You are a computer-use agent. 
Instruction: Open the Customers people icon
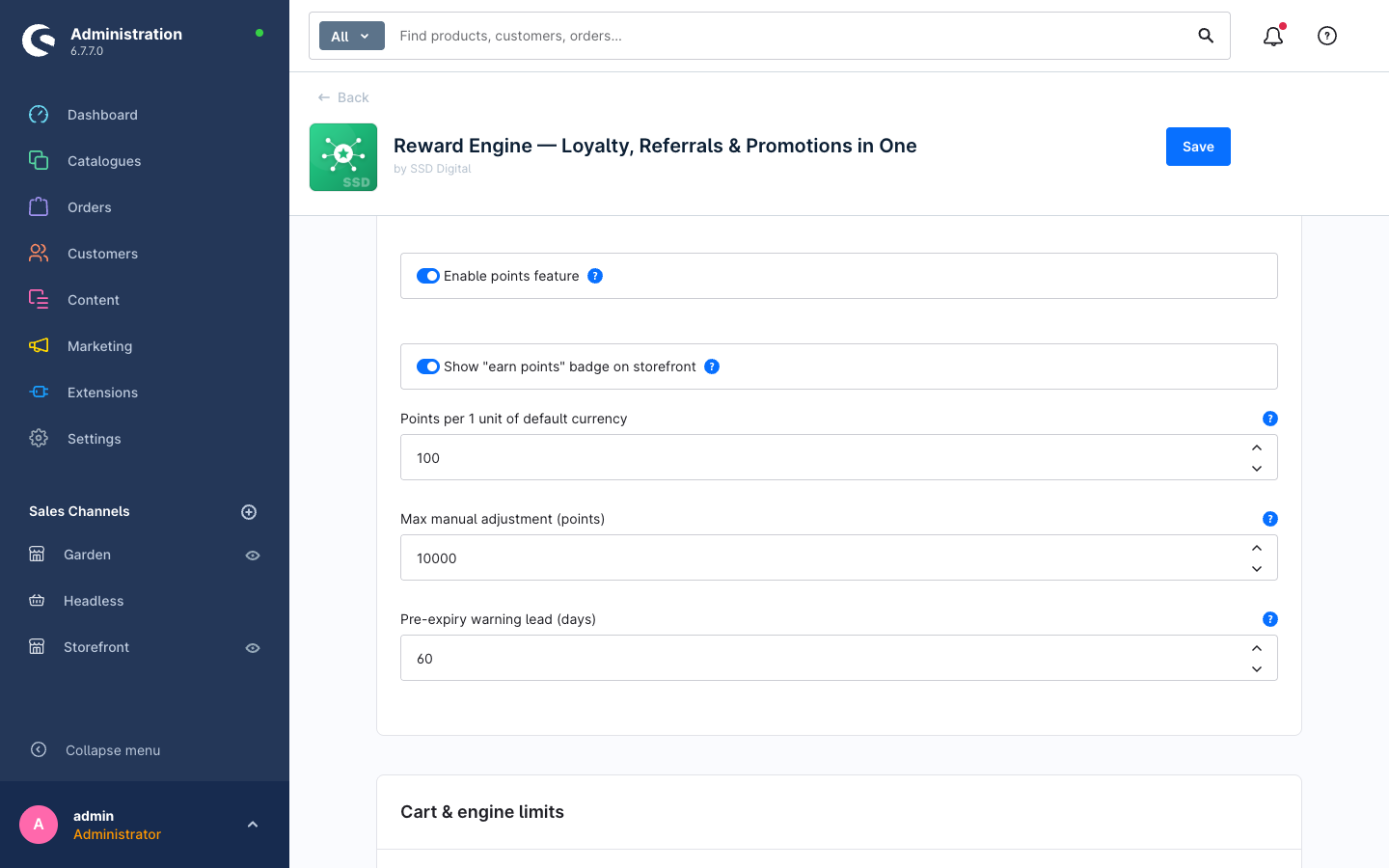coord(39,254)
